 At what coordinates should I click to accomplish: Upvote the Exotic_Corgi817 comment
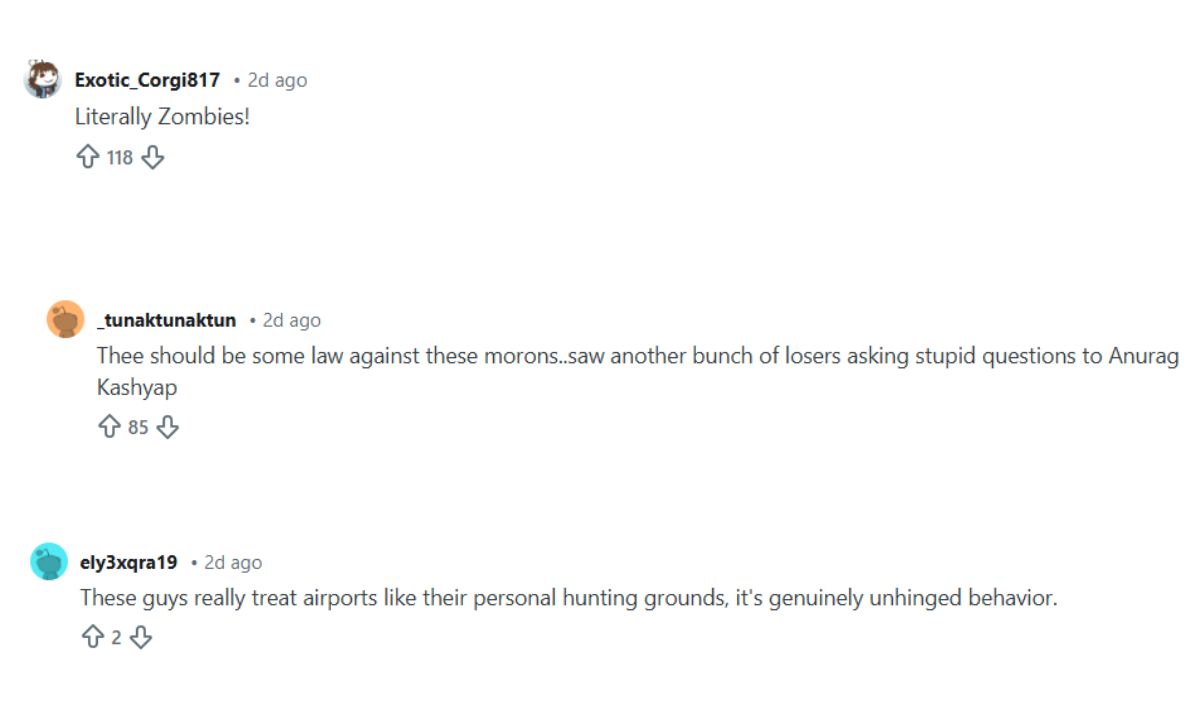(x=88, y=157)
